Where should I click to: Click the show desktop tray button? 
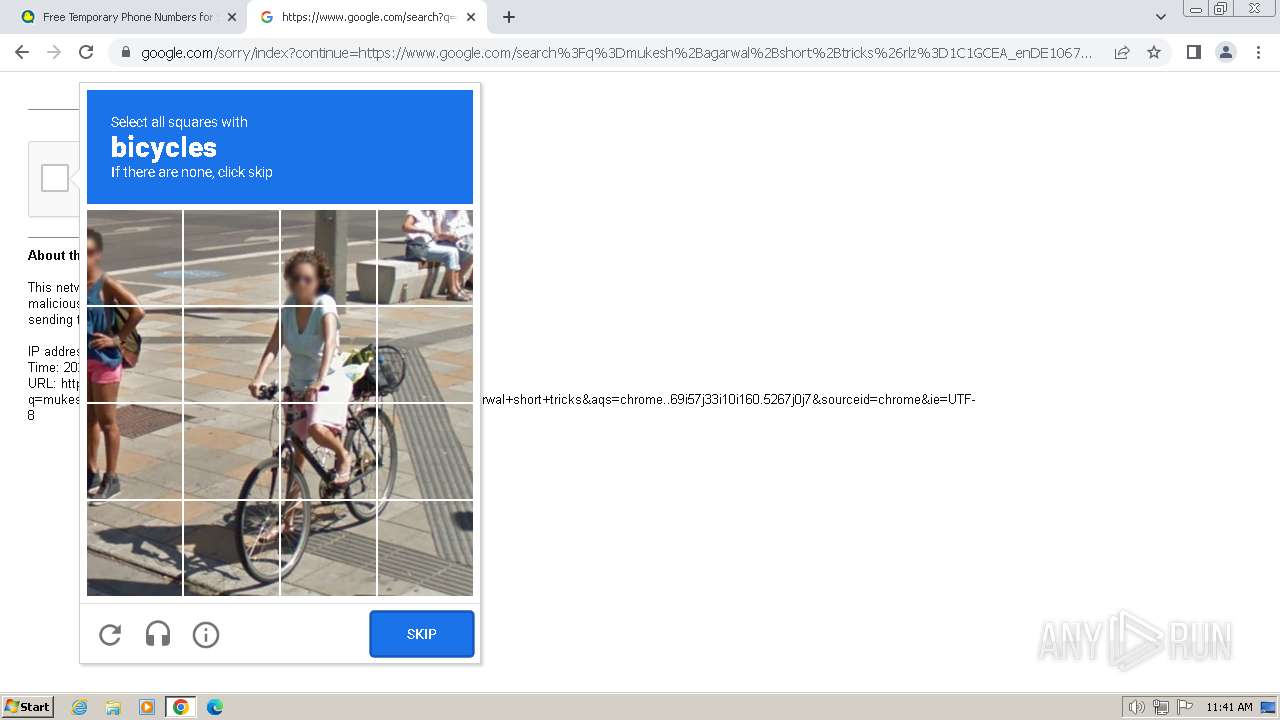click(1268, 707)
